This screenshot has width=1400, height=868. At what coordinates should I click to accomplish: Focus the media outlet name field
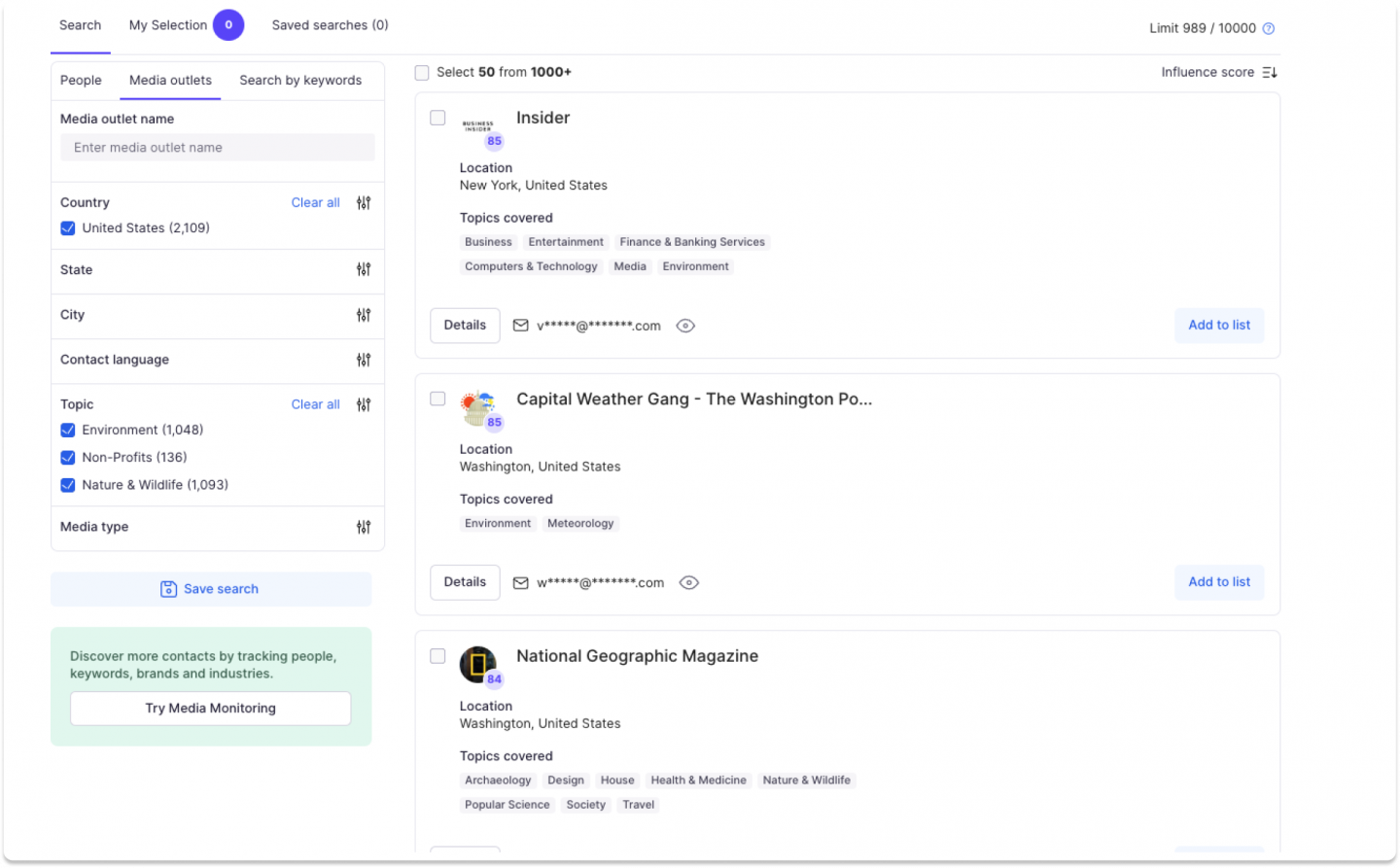[217, 148]
